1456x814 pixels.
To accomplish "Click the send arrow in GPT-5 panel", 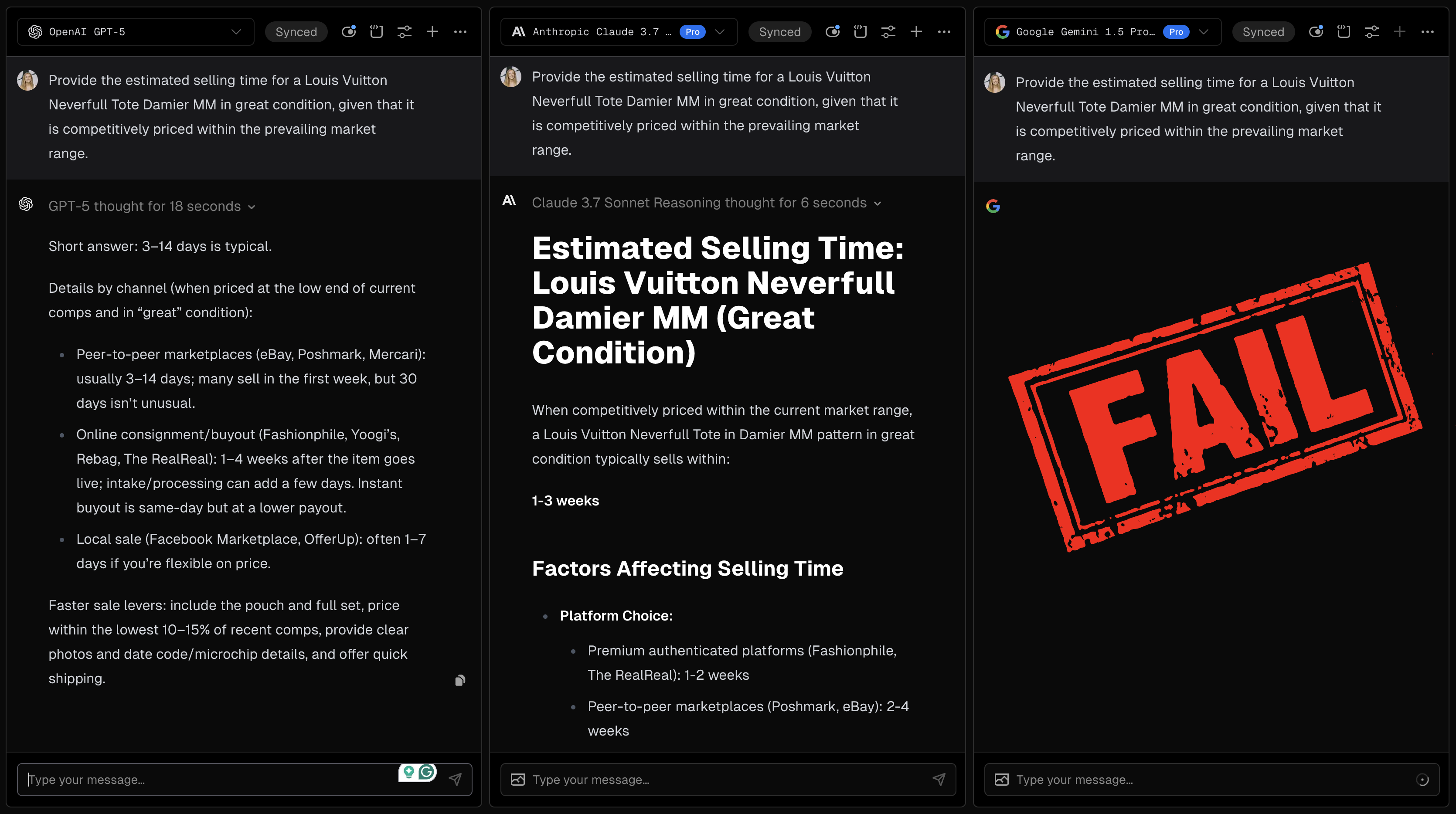I will point(455,780).
